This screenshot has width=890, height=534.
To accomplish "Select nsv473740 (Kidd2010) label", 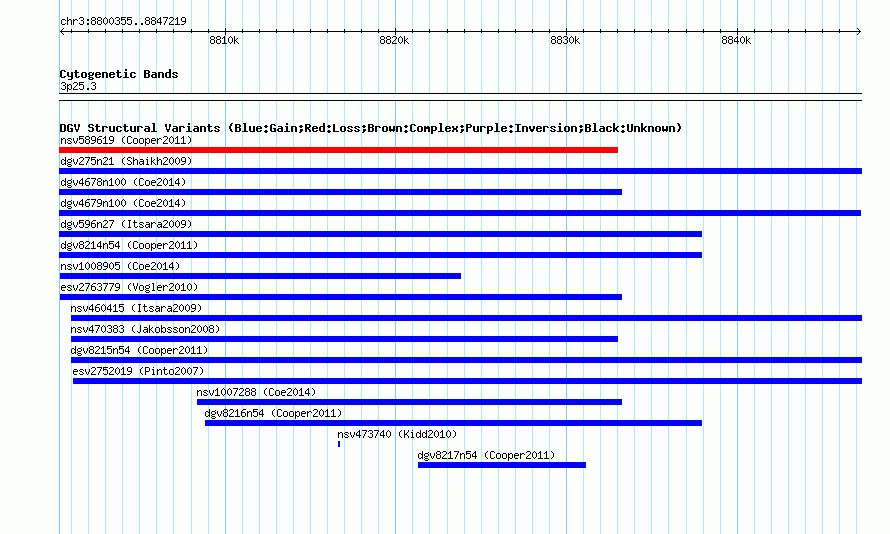I will click(x=397, y=434).
